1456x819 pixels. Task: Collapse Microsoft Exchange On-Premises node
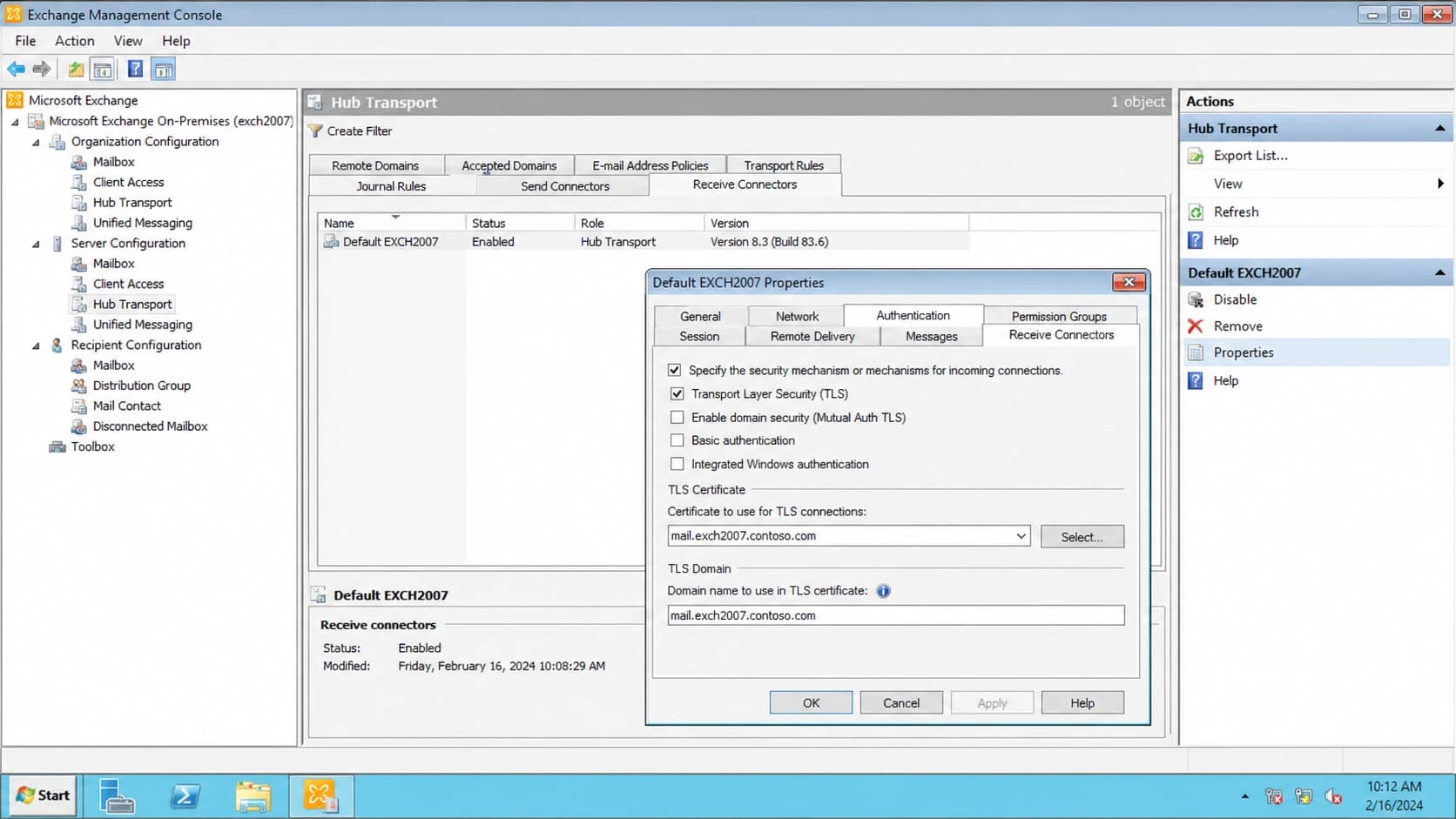tap(15, 122)
